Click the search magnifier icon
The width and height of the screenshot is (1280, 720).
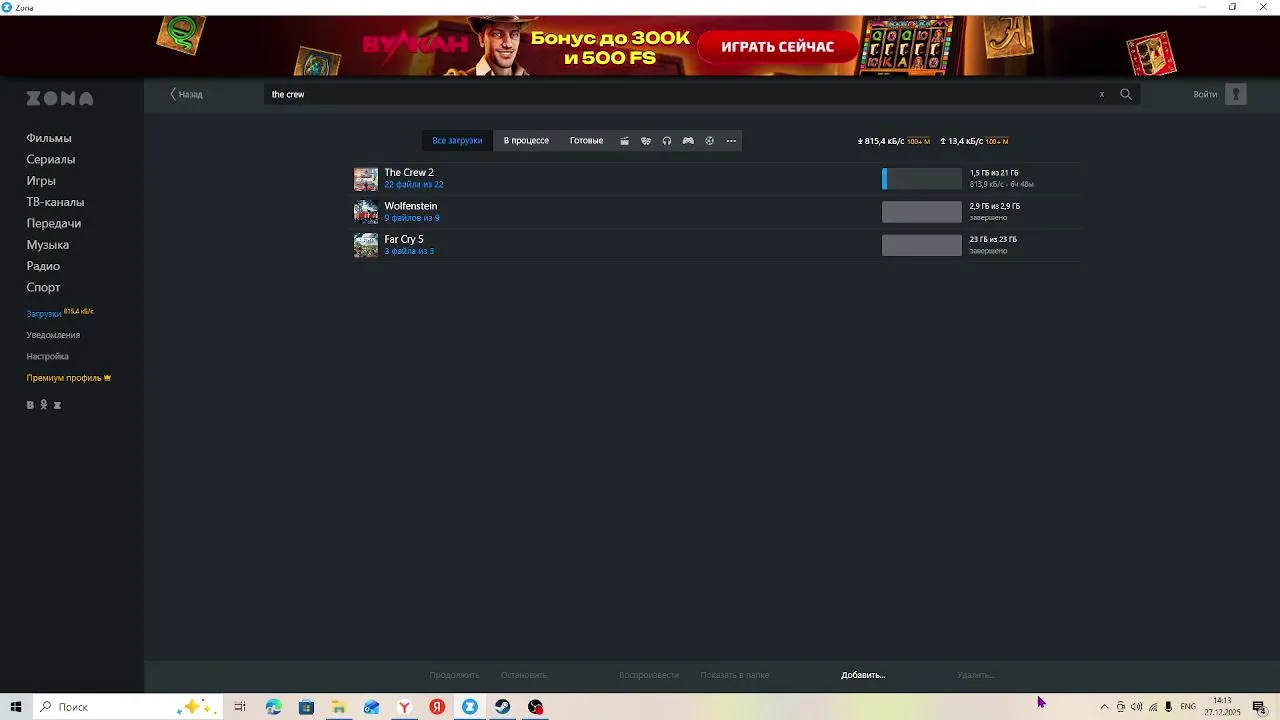(x=1126, y=94)
